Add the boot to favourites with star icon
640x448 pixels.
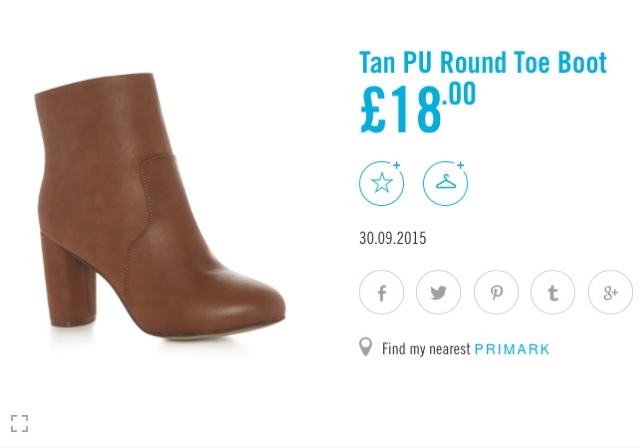tap(381, 183)
